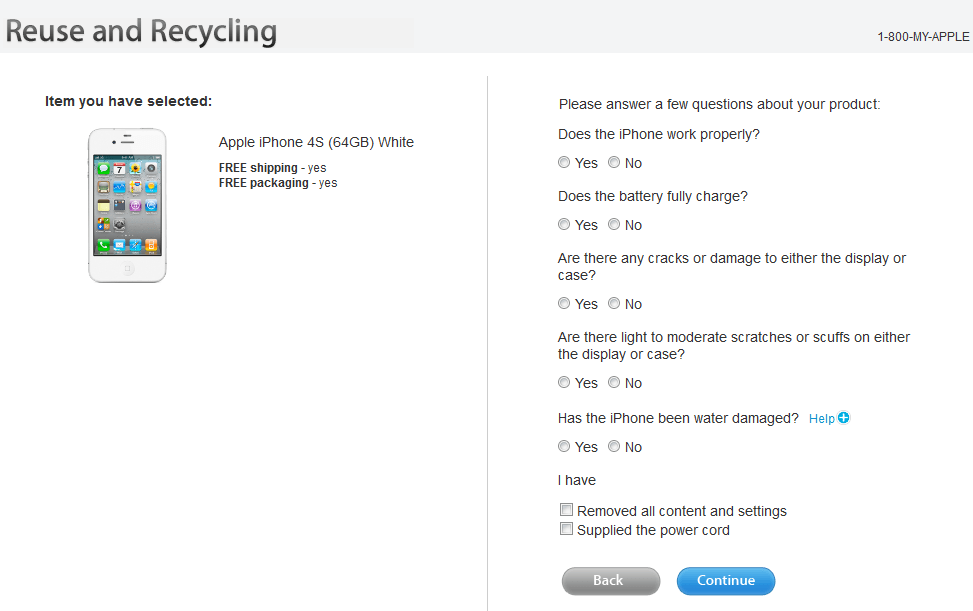Click the white iPhone 4S product image
Screen dimensions: 973x611
pos(128,205)
